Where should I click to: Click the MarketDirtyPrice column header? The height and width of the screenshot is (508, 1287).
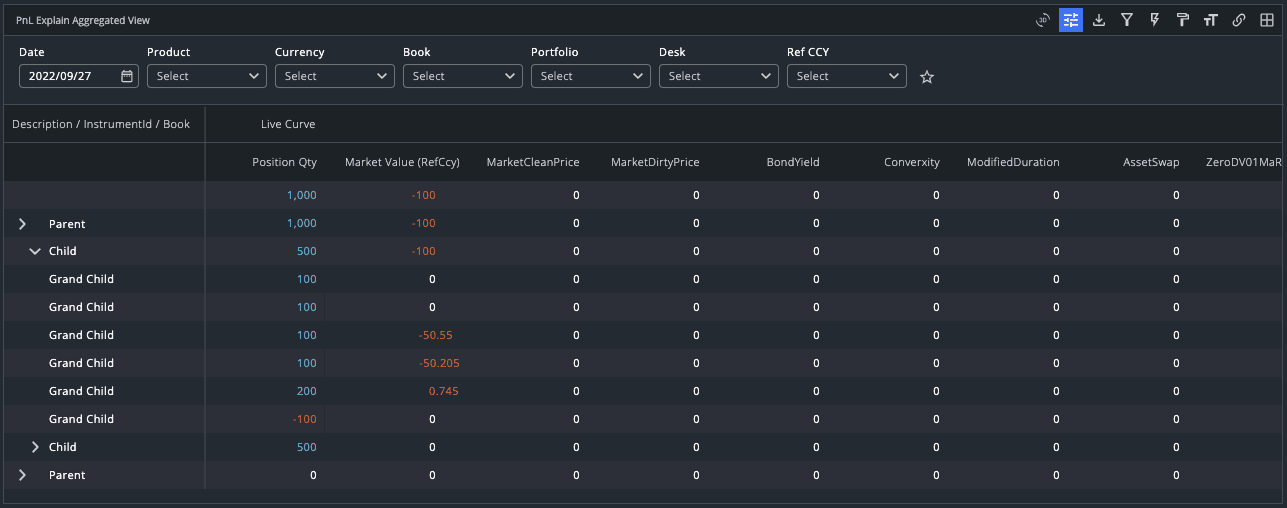click(655, 162)
